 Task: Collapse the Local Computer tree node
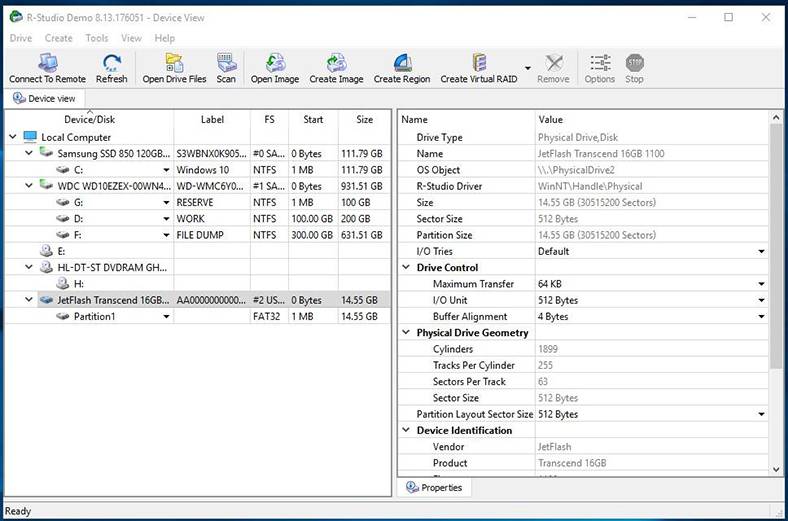click(x=13, y=136)
